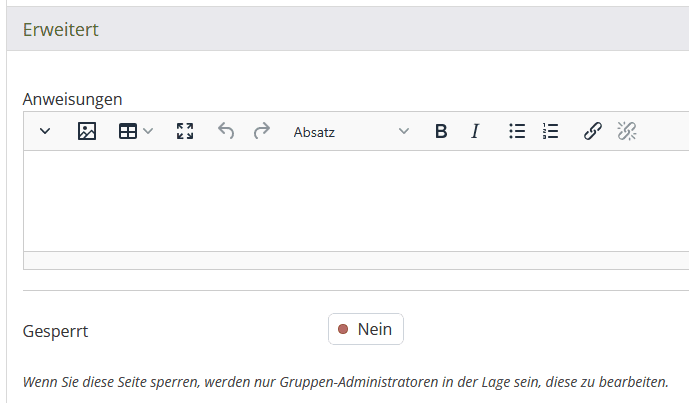Image resolution: width=689 pixels, height=403 pixels.
Task: Remove link with broken chain icon
Action: point(627,131)
